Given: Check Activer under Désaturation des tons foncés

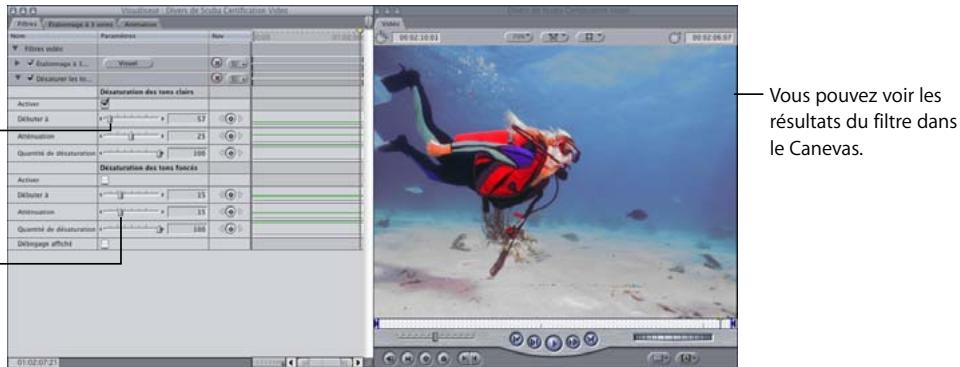Looking at the screenshot, I should point(105,180).
